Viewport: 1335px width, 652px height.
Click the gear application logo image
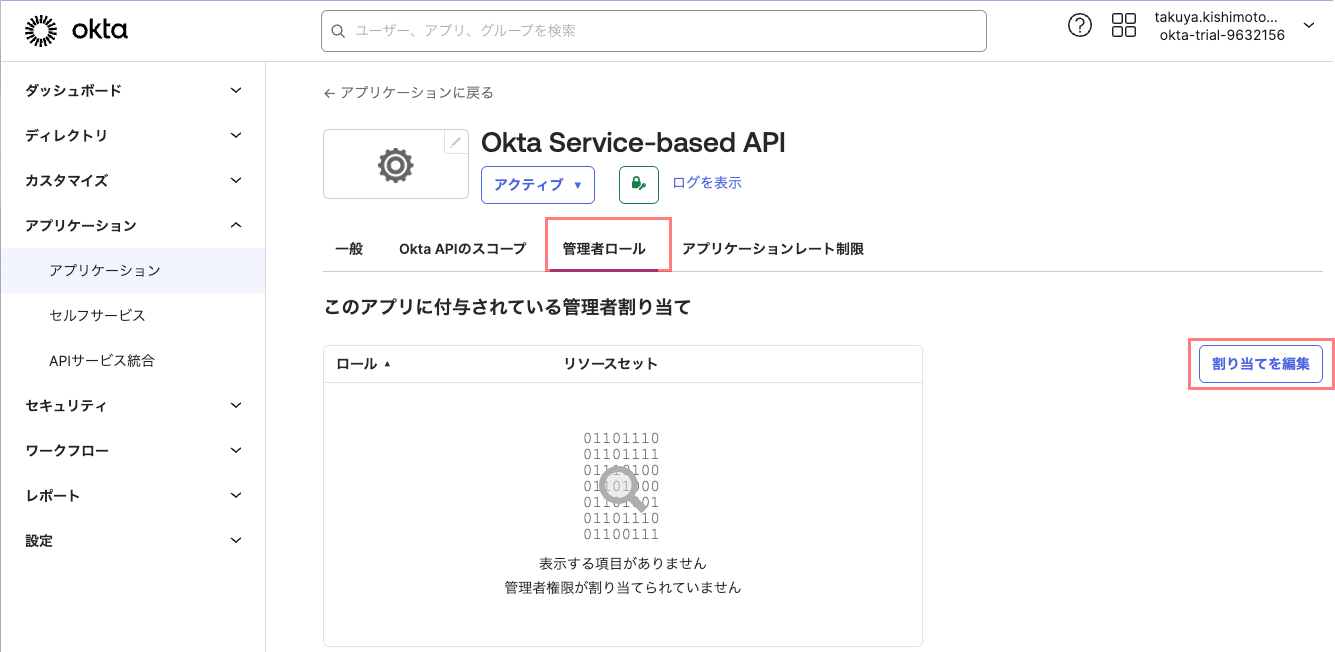(x=396, y=165)
